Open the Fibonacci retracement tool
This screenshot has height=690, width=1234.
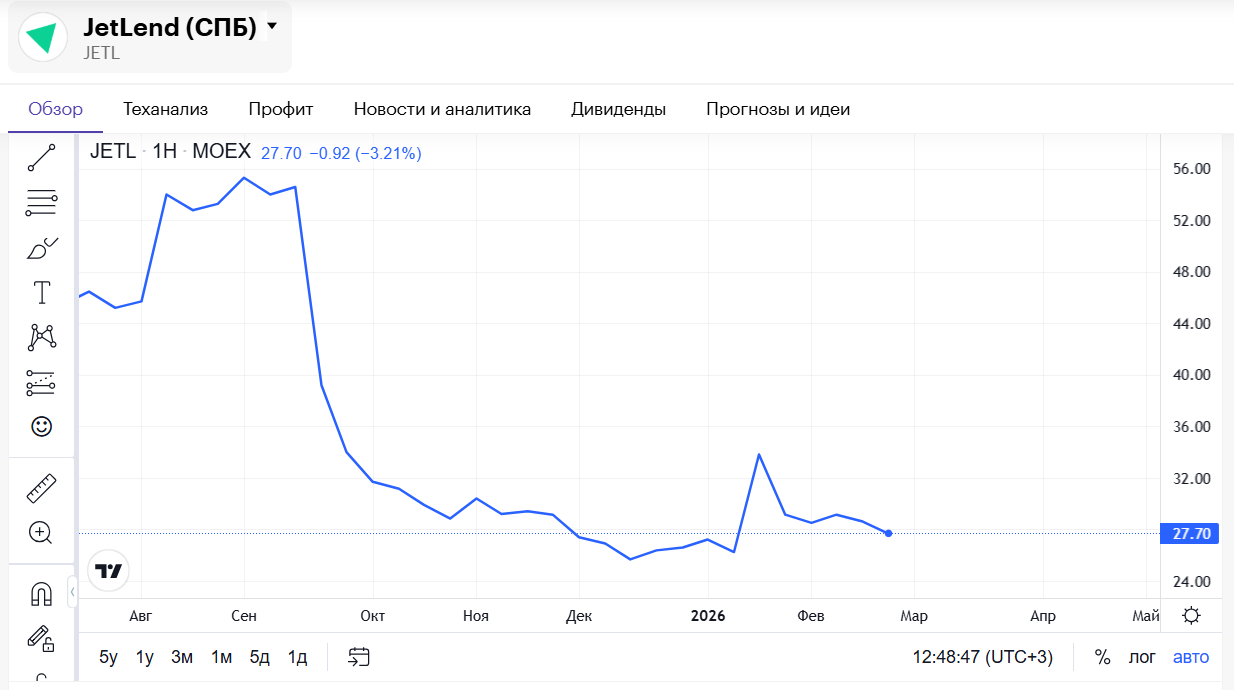41,203
